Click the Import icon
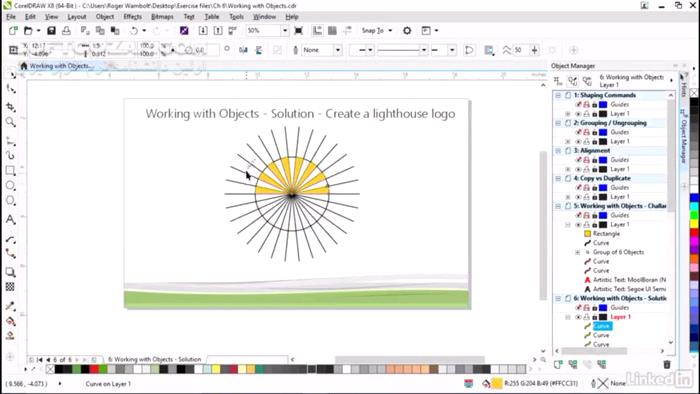 coord(203,30)
